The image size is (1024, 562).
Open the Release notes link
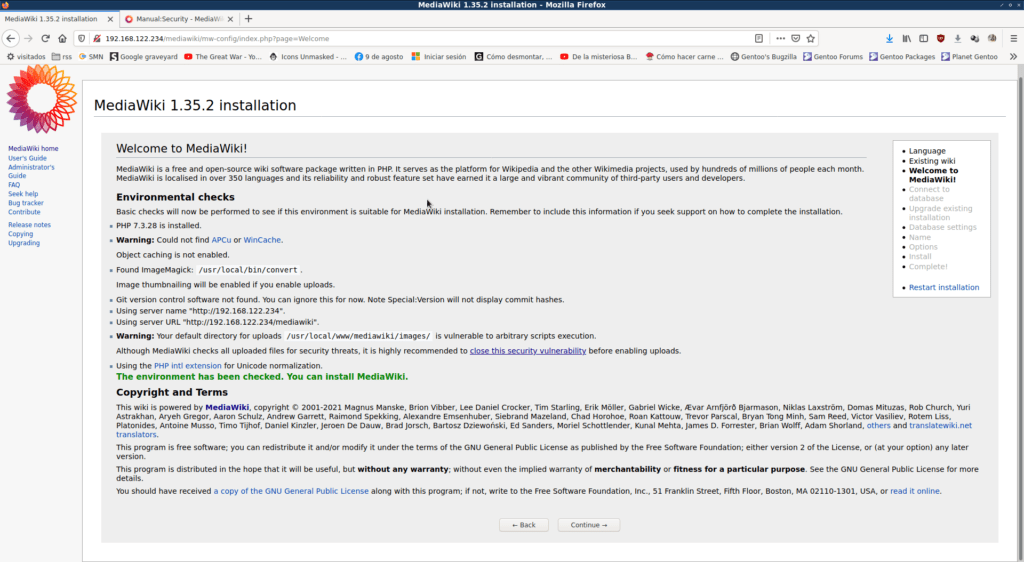tap(29, 225)
